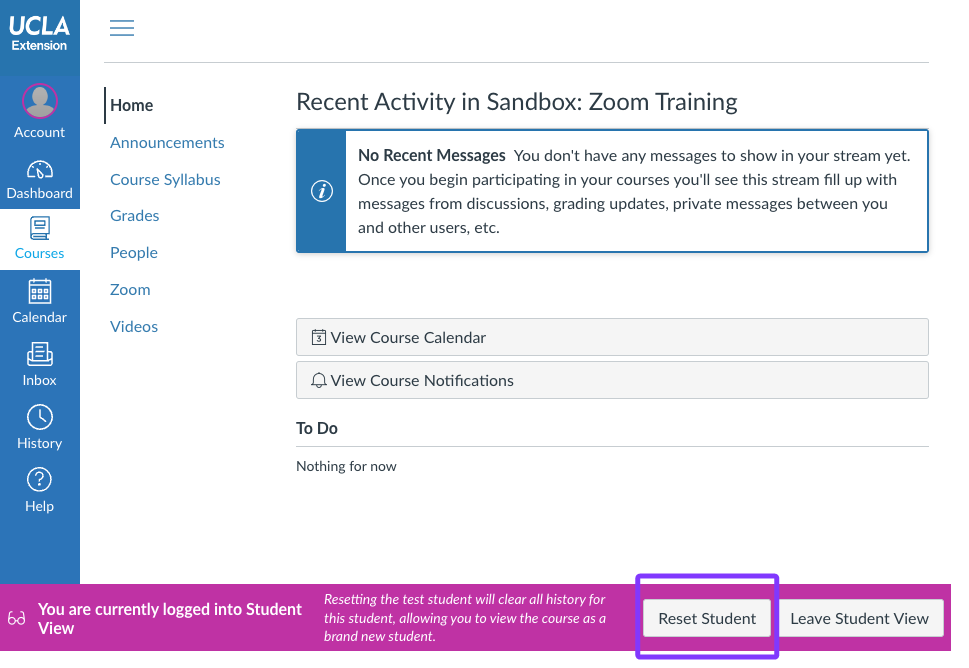Click Leave Student View button
The height and width of the screenshot is (668, 969).
(859, 618)
